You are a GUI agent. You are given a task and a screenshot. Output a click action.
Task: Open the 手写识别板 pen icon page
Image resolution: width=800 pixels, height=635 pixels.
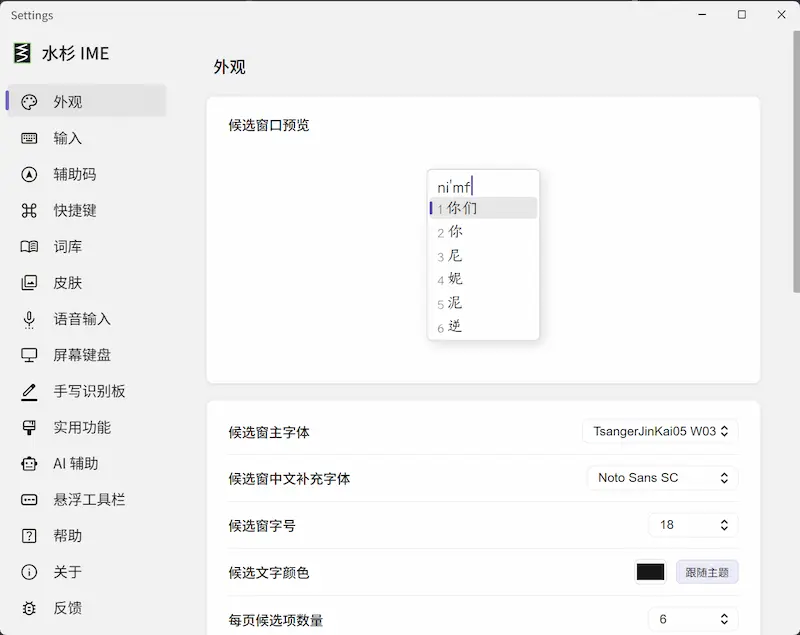[29, 392]
